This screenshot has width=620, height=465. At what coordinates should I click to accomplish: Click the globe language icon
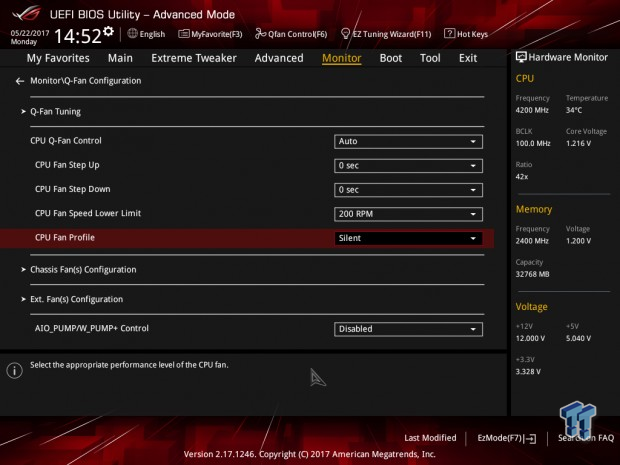pos(132,34)
